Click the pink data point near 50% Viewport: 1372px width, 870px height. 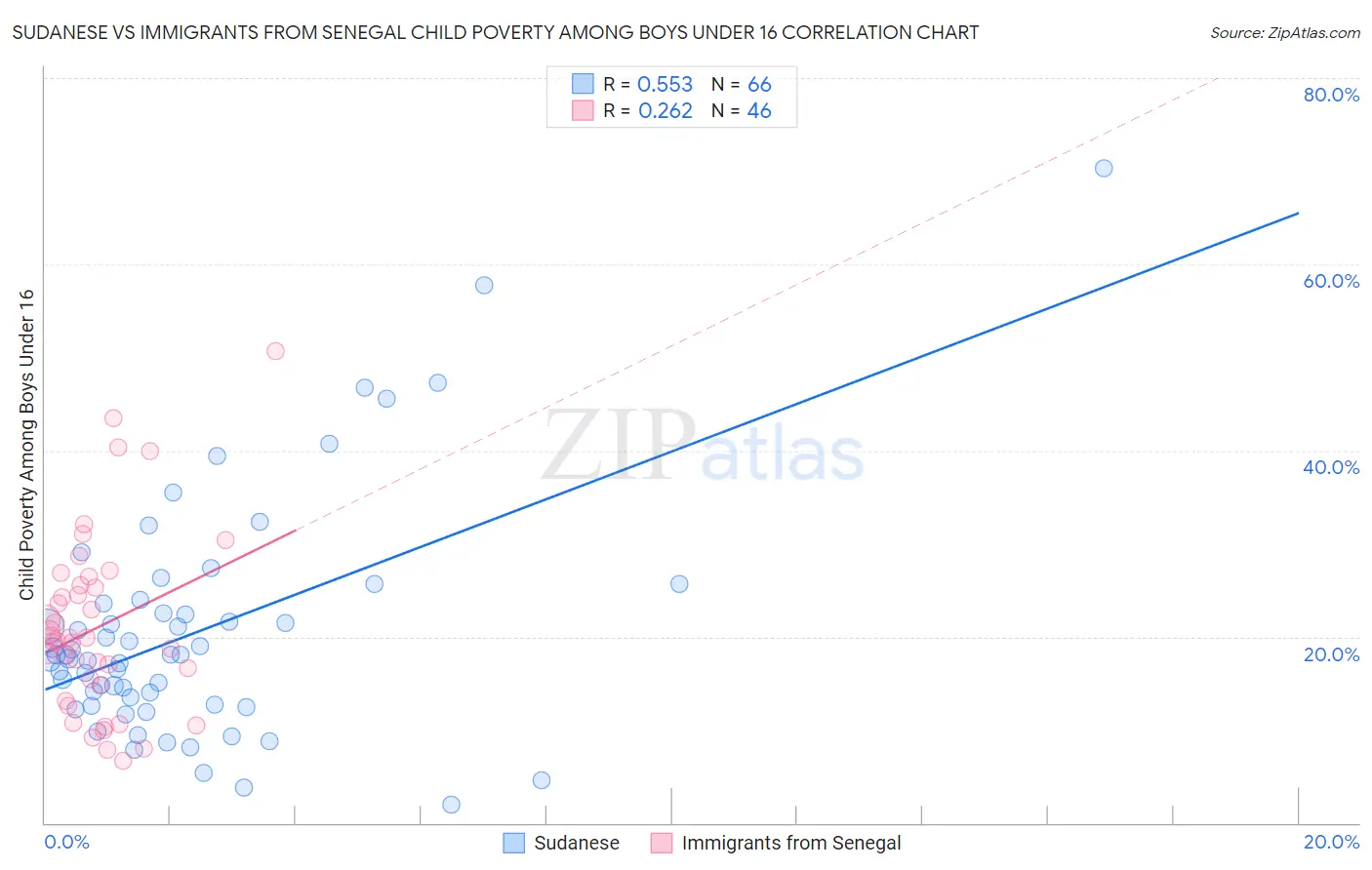tap(275, 351)
